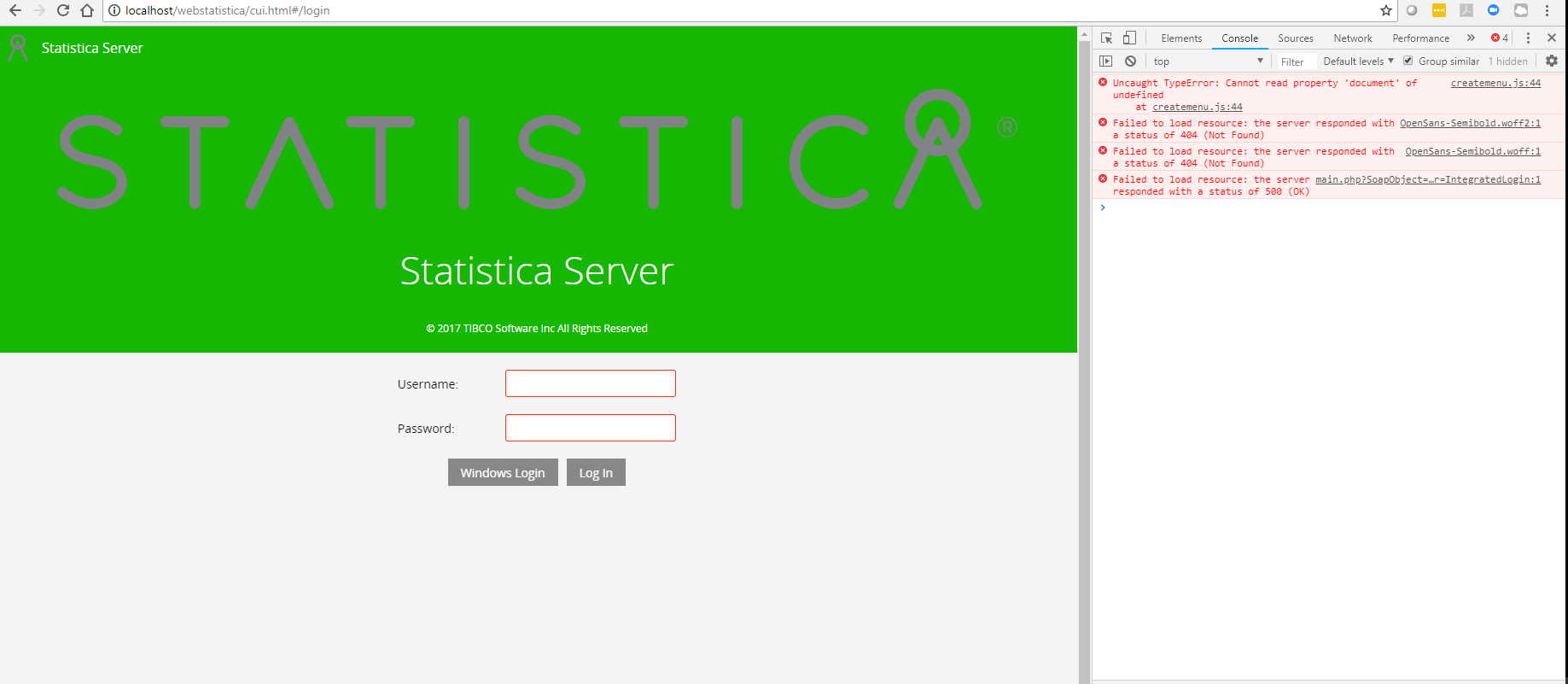
Task: Click the Windows Login button
Action: [x=503, y=472]
